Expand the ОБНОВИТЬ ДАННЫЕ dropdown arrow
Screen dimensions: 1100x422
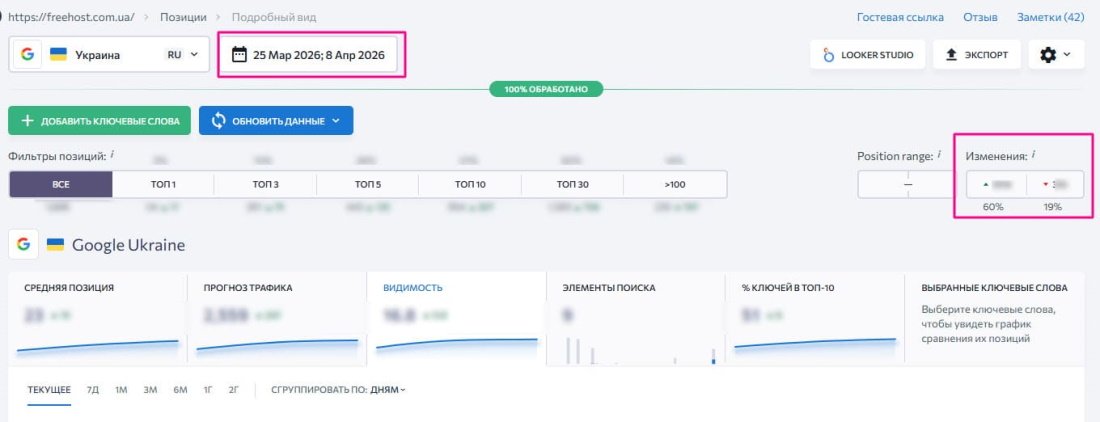point(336,121)
